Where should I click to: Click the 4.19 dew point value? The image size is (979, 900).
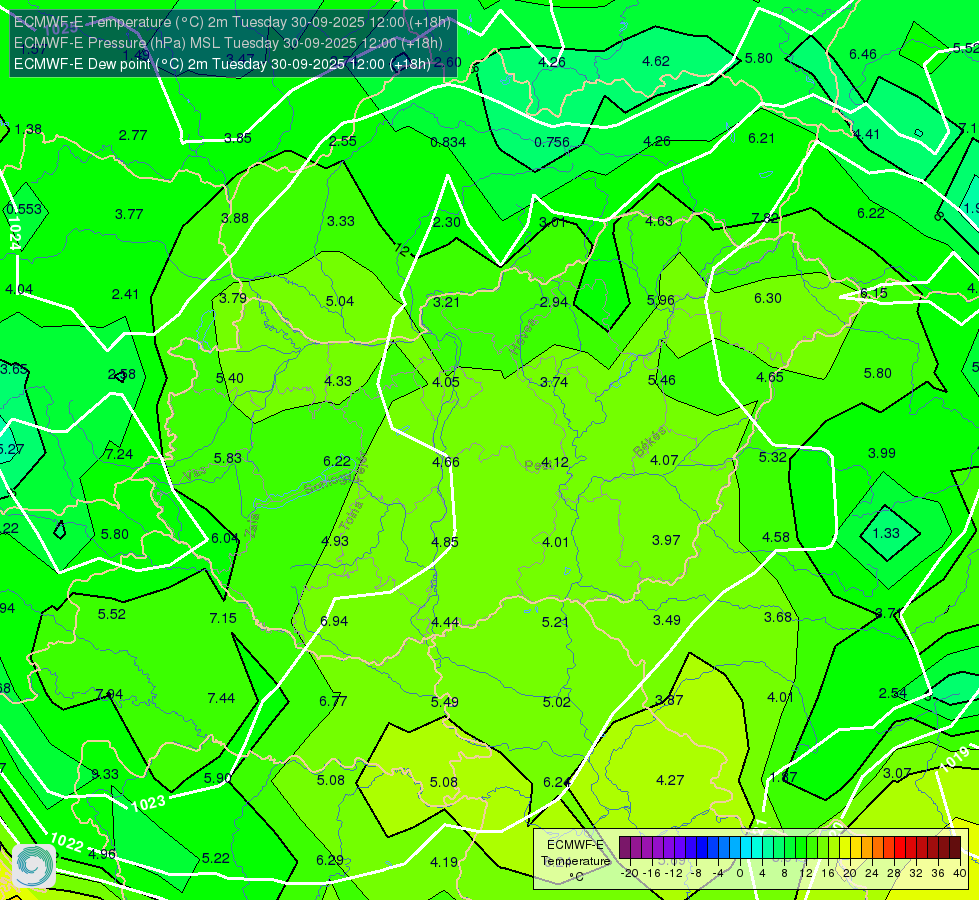click(x=444, y=863)
